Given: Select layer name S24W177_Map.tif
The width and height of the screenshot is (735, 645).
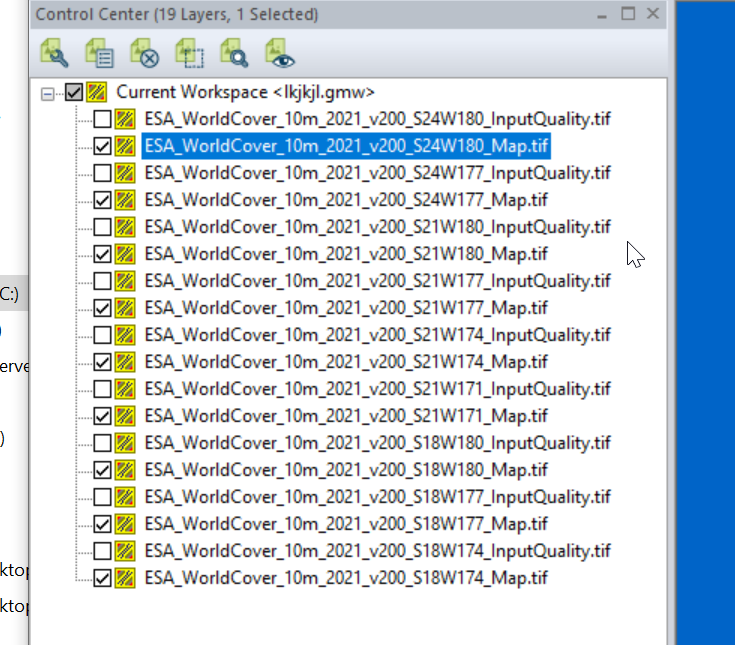Looking at the screenshot, I should tap(346, 200).
